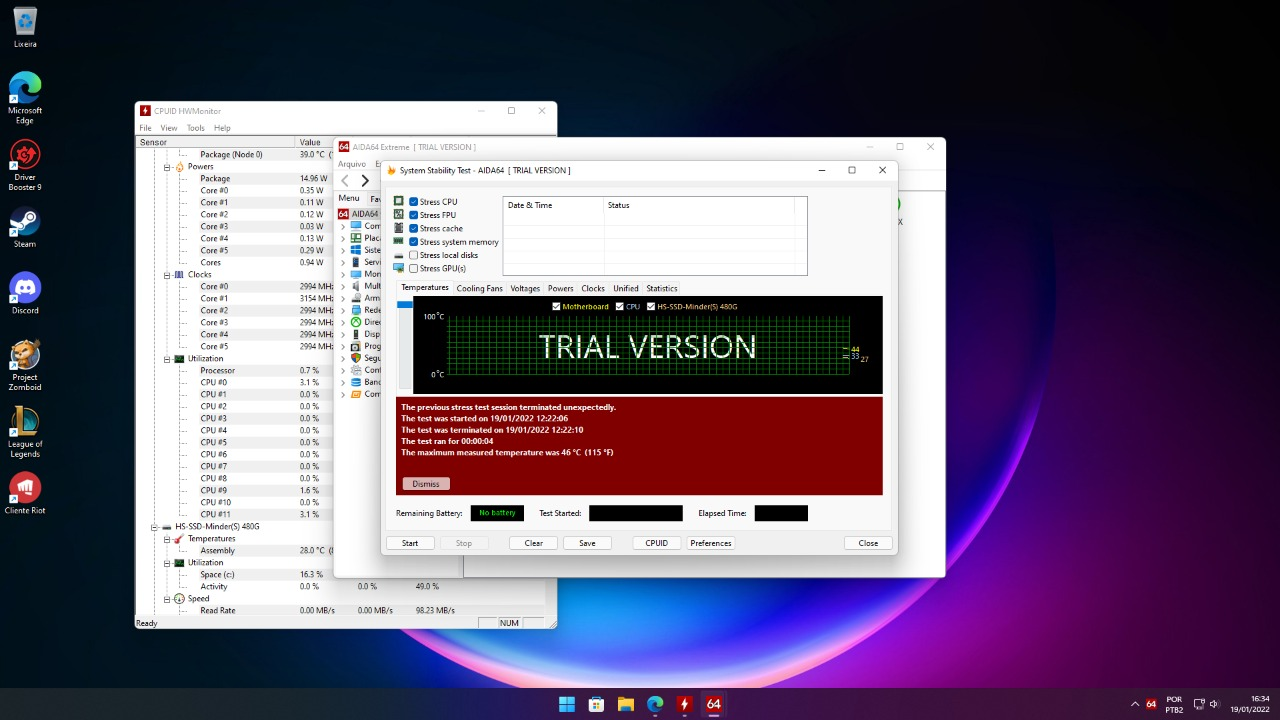
Task: Toggle the Stress cache checkbox
Action: point(414,229)
